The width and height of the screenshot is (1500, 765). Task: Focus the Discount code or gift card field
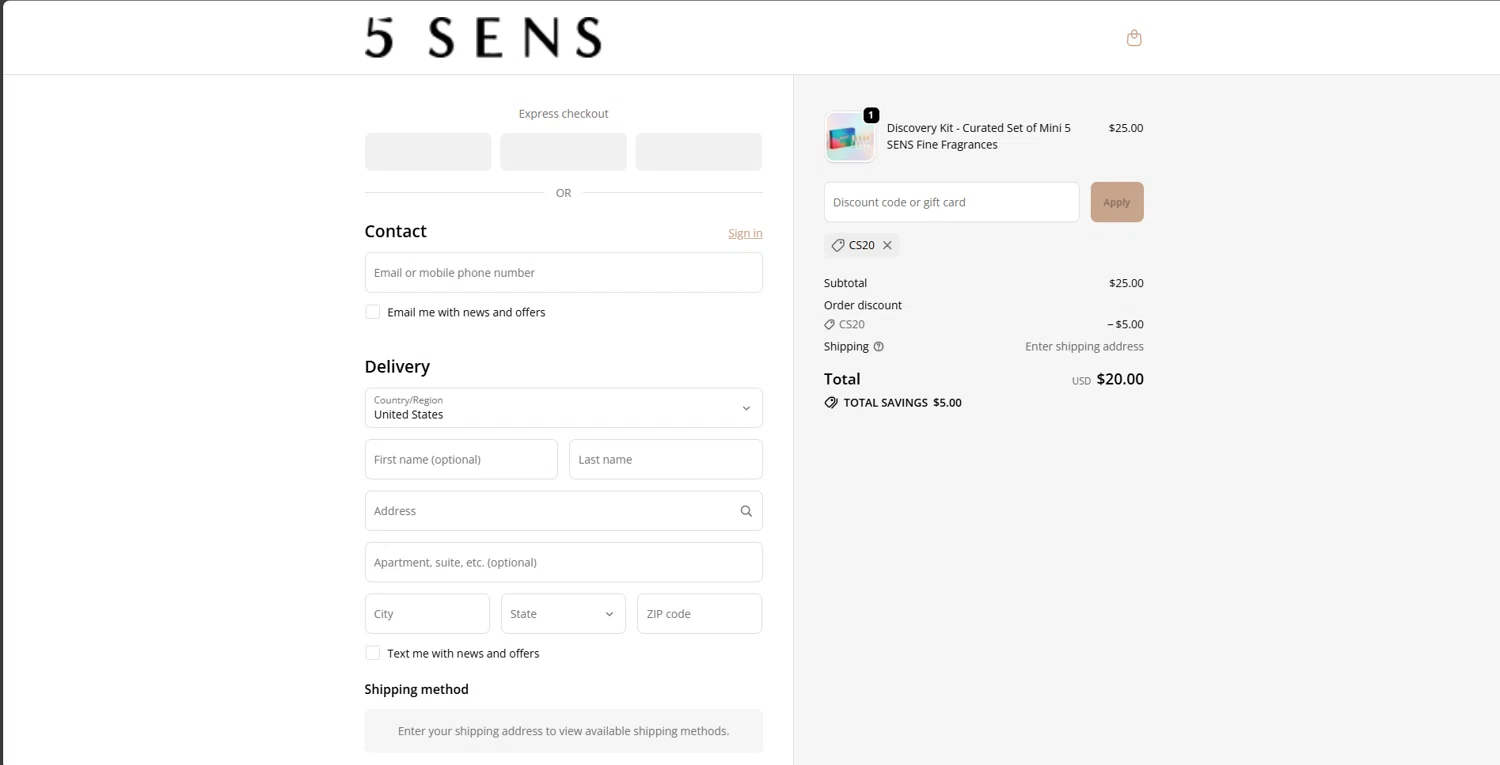(951, 202)
